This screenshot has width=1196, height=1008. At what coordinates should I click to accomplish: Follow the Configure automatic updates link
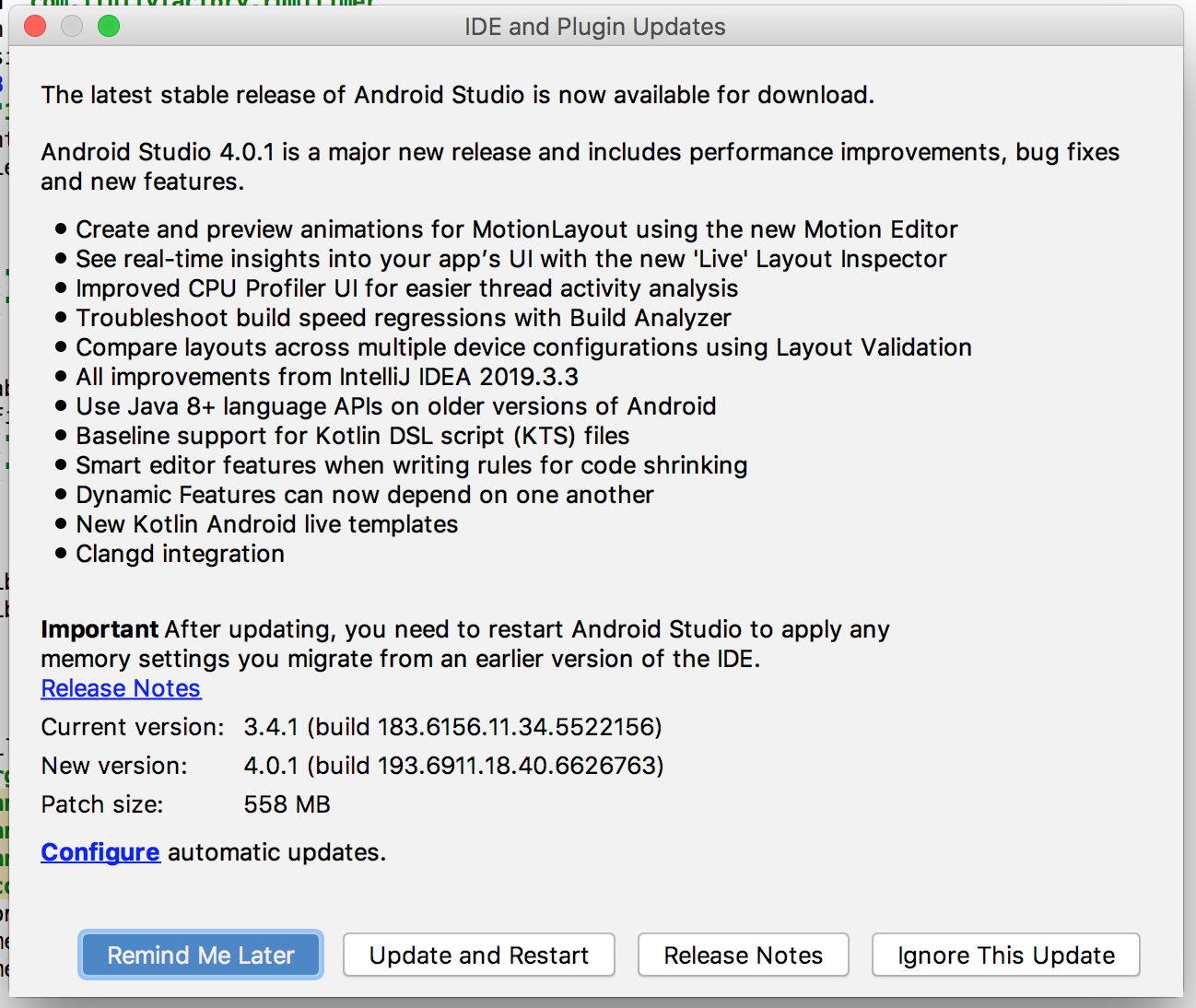click(100, 852)
